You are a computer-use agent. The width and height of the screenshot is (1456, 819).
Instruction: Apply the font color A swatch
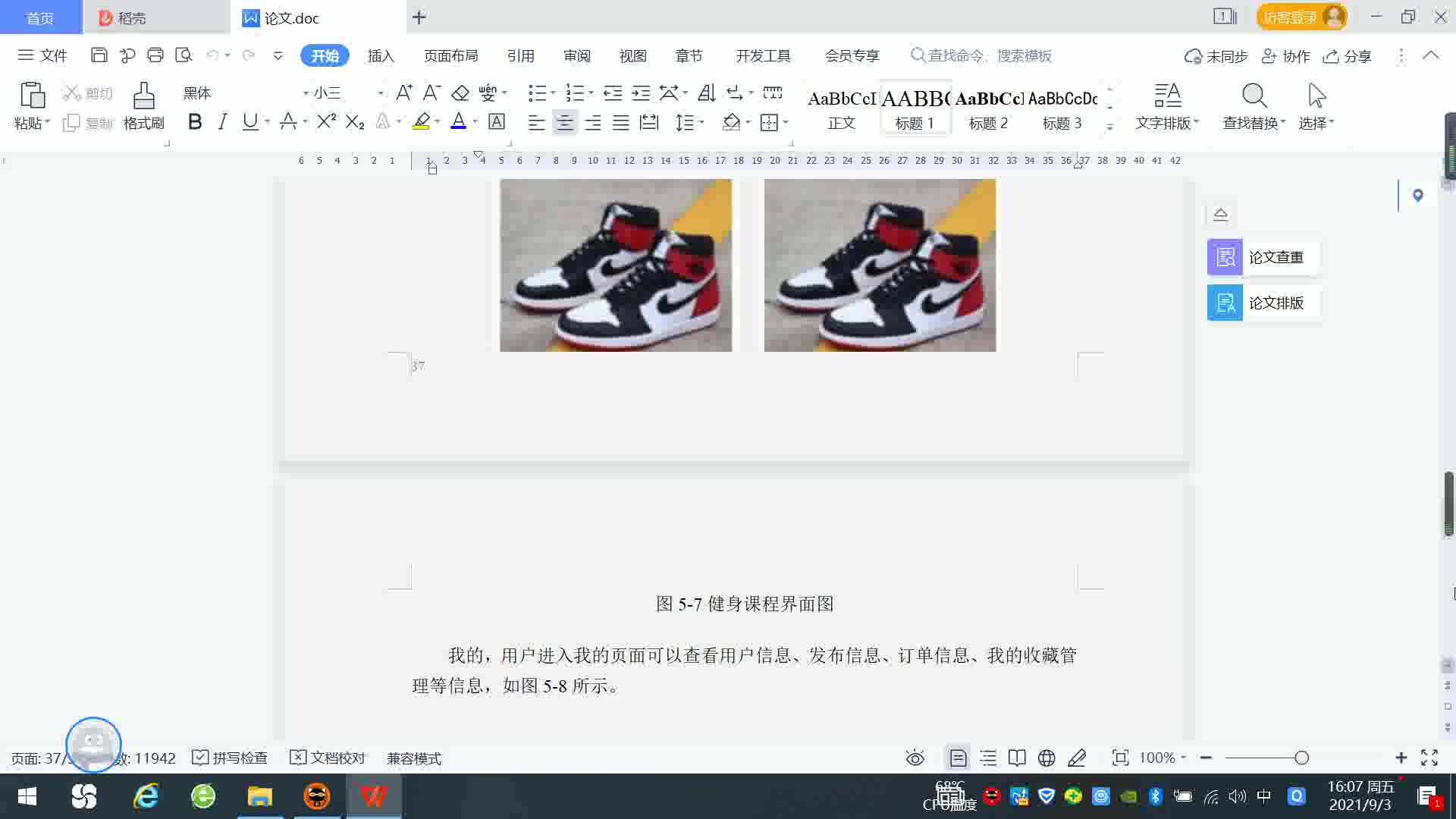pos(458,121)
